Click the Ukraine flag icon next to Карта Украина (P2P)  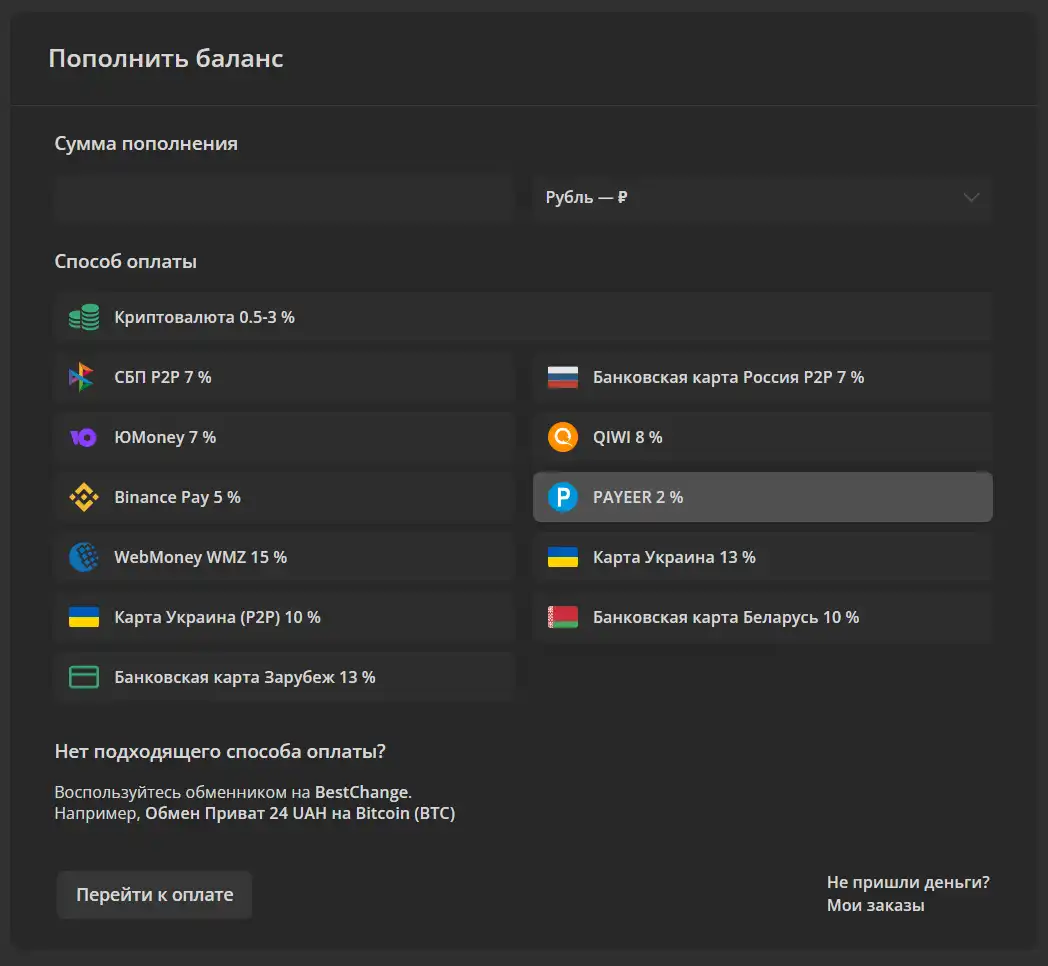tap(84, 617)
